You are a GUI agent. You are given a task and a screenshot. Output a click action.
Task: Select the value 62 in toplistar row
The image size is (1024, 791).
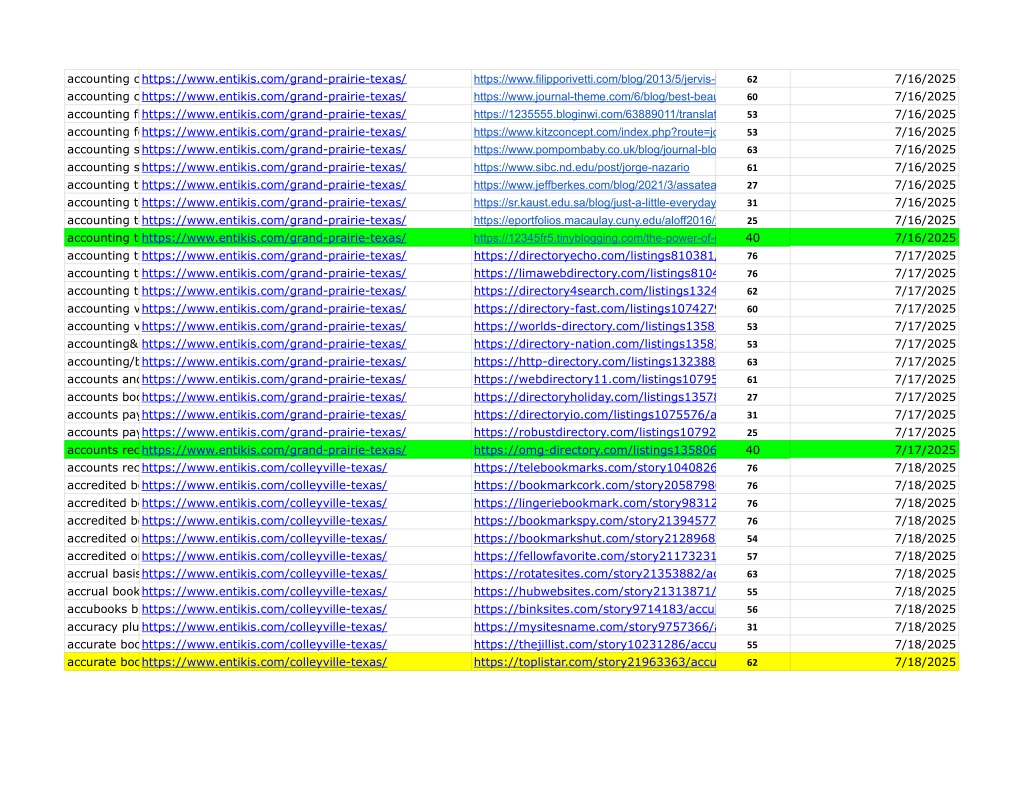[752, 662]
